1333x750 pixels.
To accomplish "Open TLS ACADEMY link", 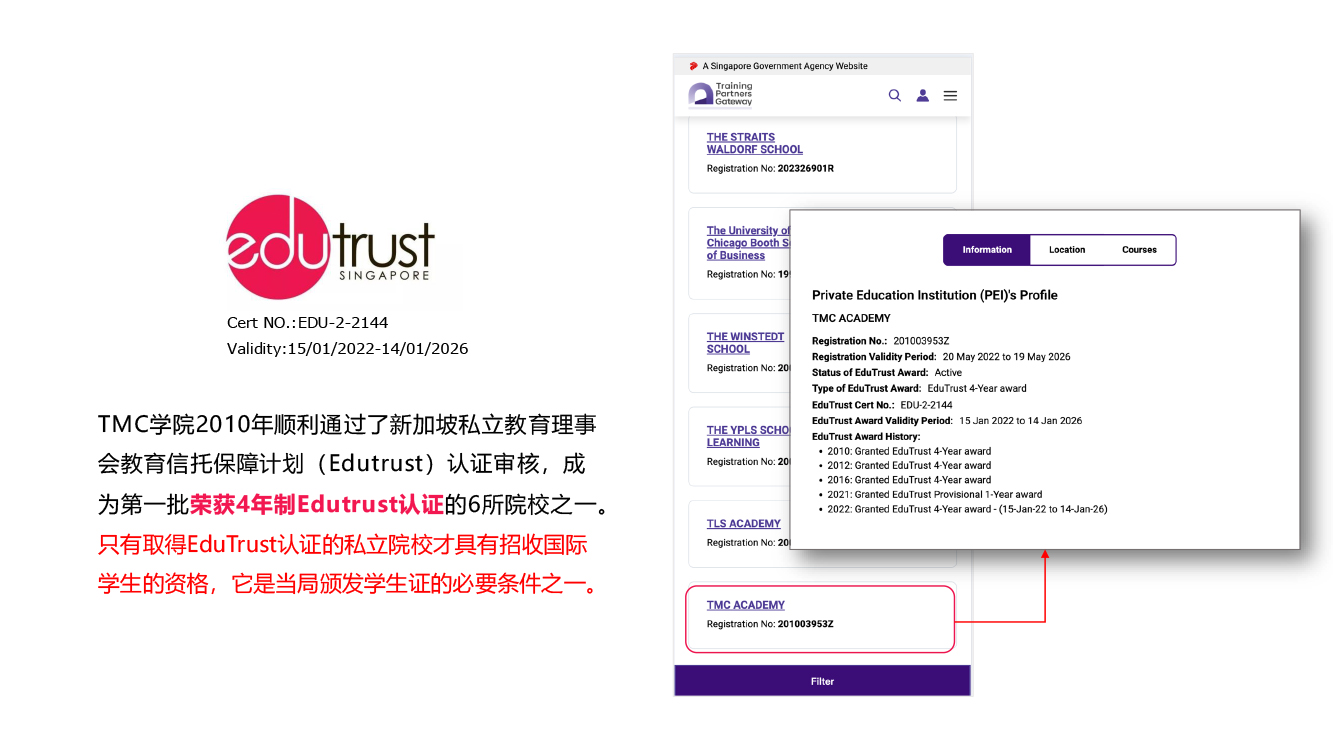I will (744, 524).
